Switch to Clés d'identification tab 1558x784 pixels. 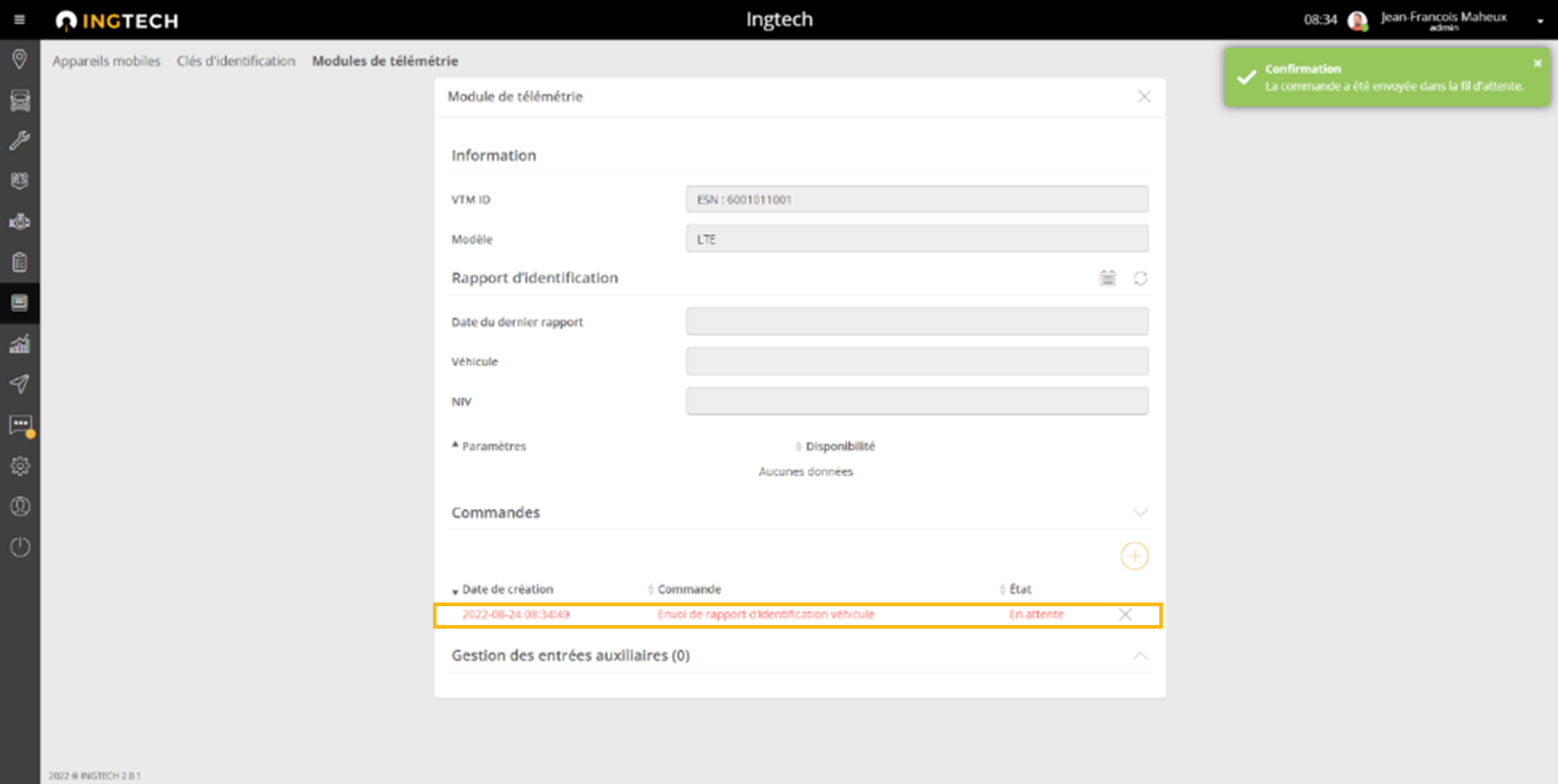pos(236,61)
